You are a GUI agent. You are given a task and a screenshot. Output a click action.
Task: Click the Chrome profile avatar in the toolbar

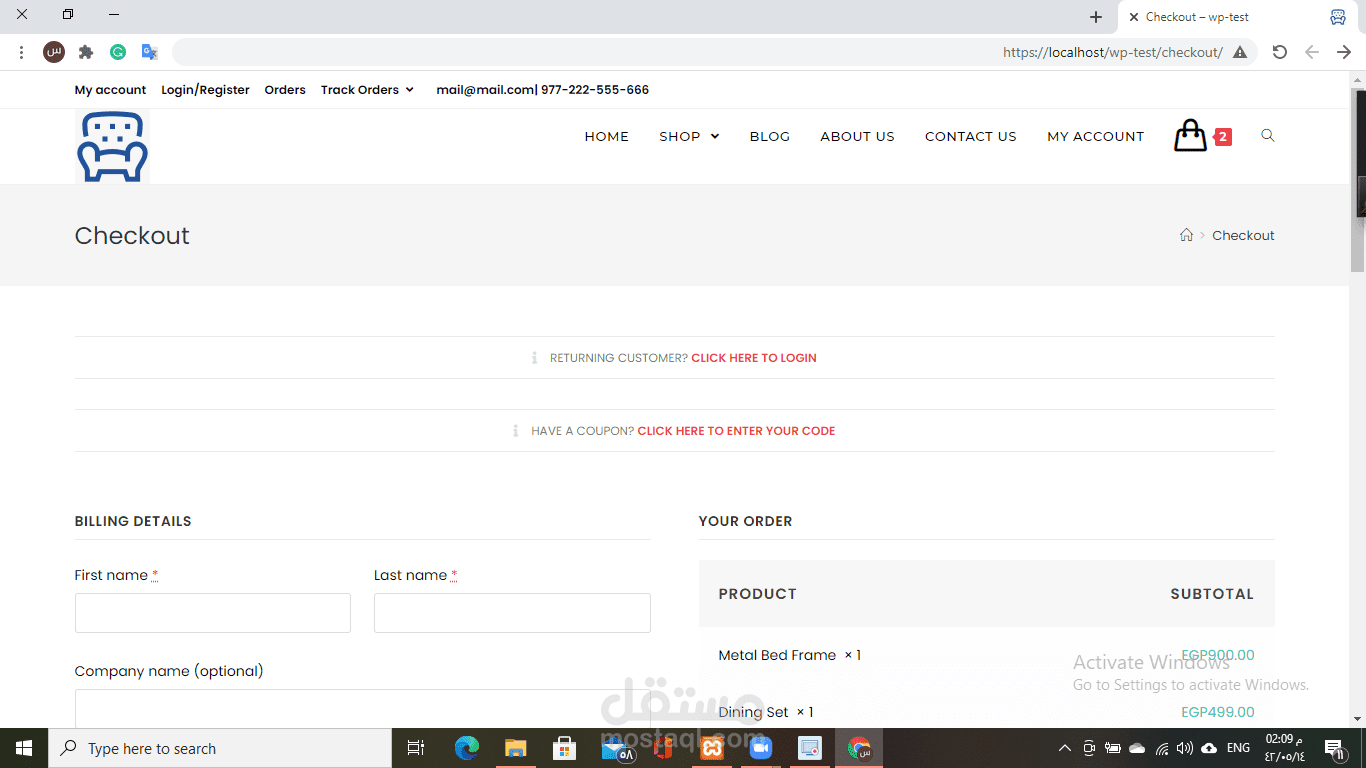(54, 52)
